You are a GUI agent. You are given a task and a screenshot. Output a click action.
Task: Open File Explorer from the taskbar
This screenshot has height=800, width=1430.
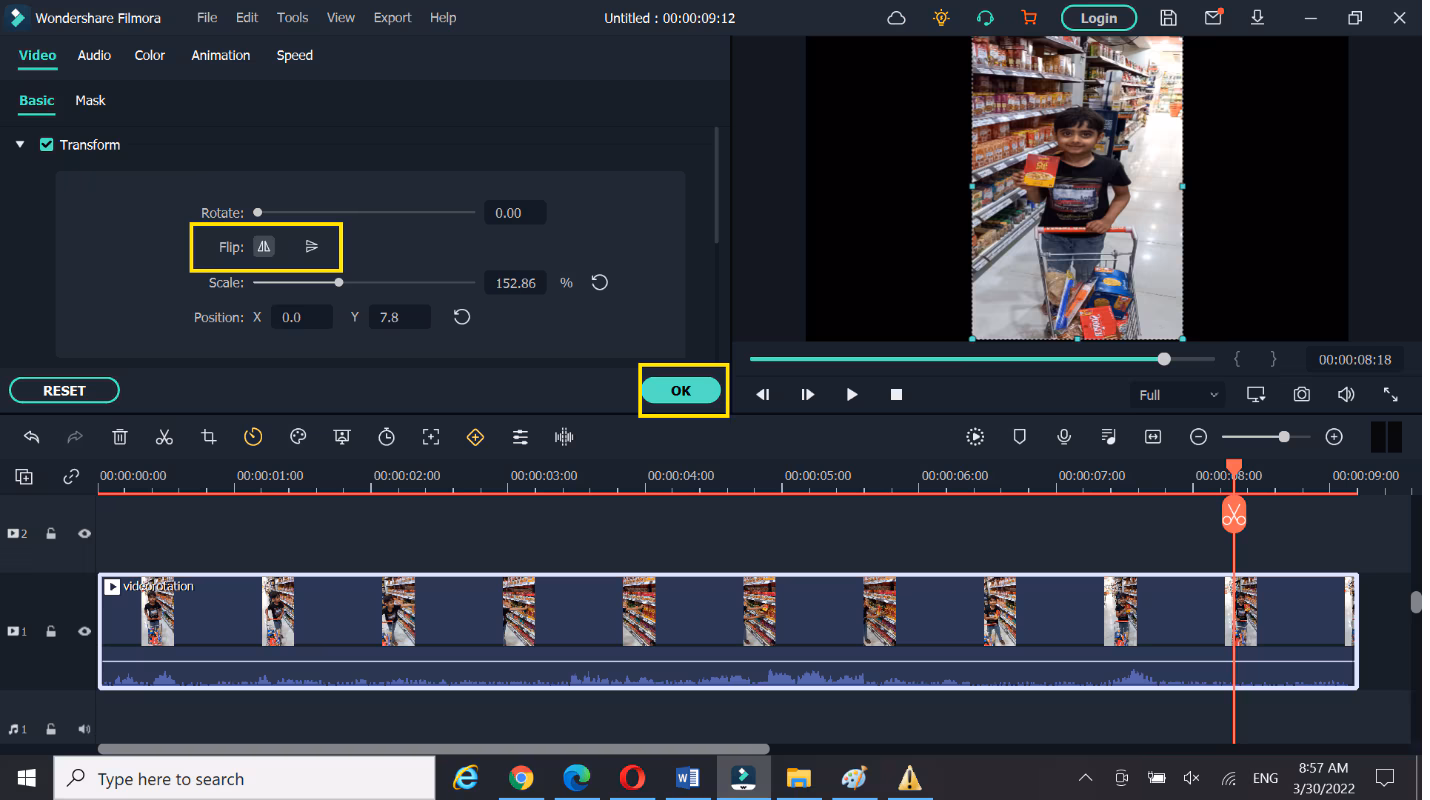coord(798,778)
